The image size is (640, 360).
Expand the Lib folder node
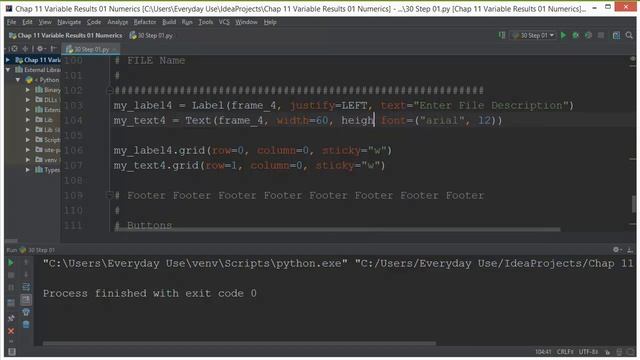click(28, 120)
